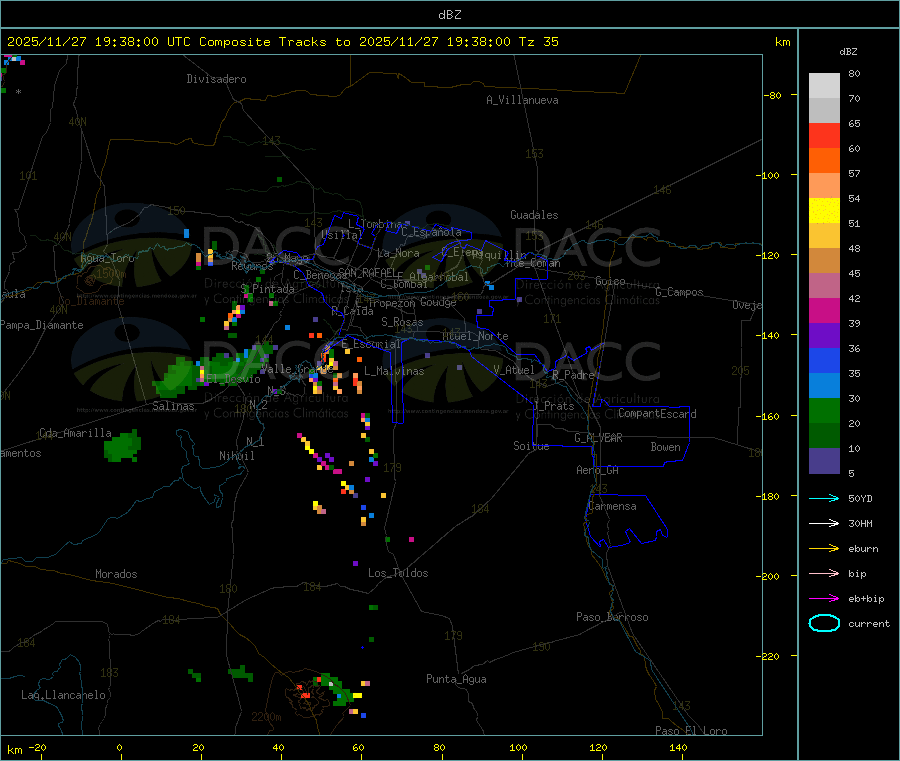Screen dimensions: 900x761
Task: Click the Los_Toldos map label
Action: click(398, 573)
